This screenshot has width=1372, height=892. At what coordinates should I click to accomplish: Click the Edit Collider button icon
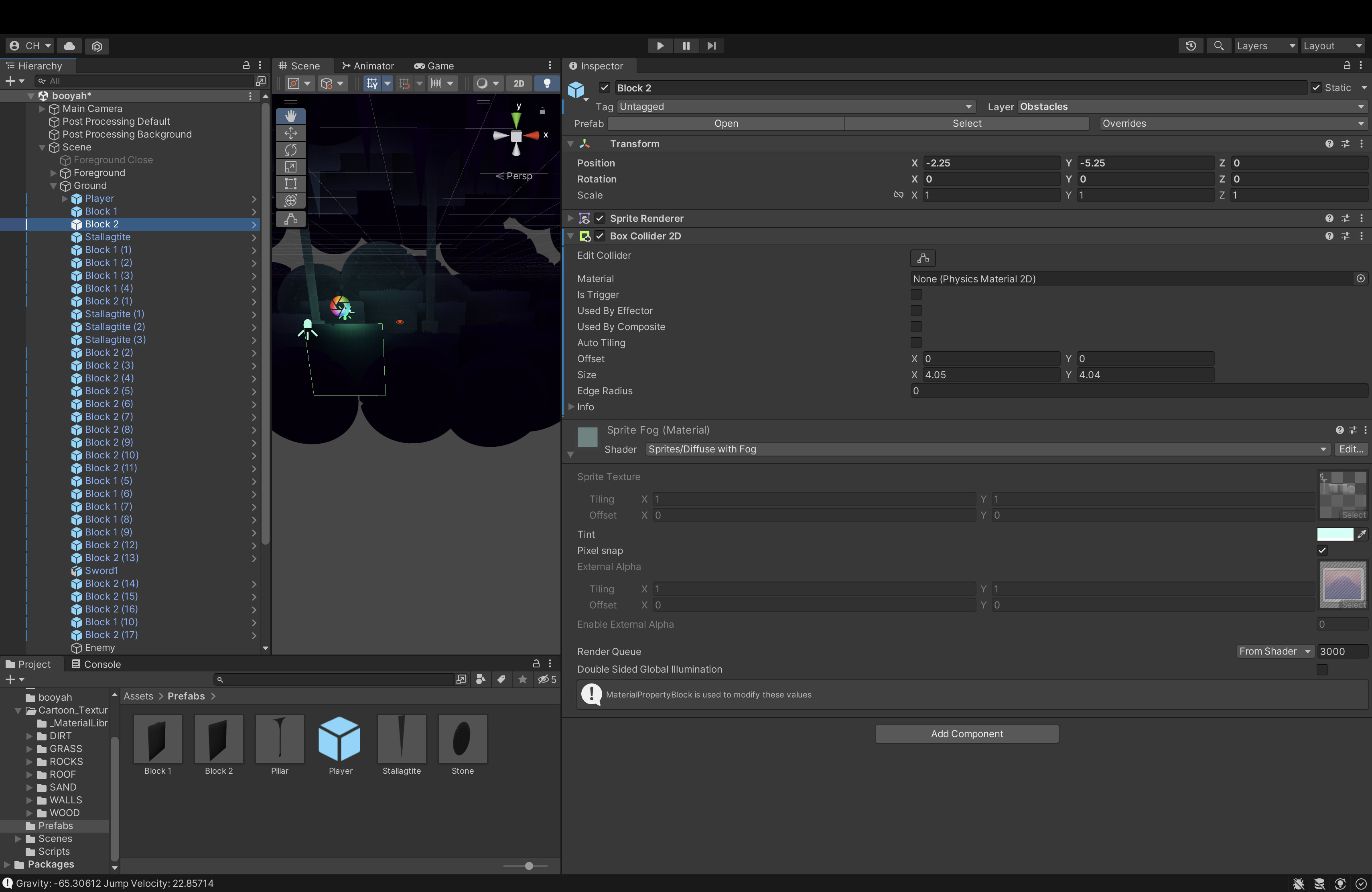point(922,258)
